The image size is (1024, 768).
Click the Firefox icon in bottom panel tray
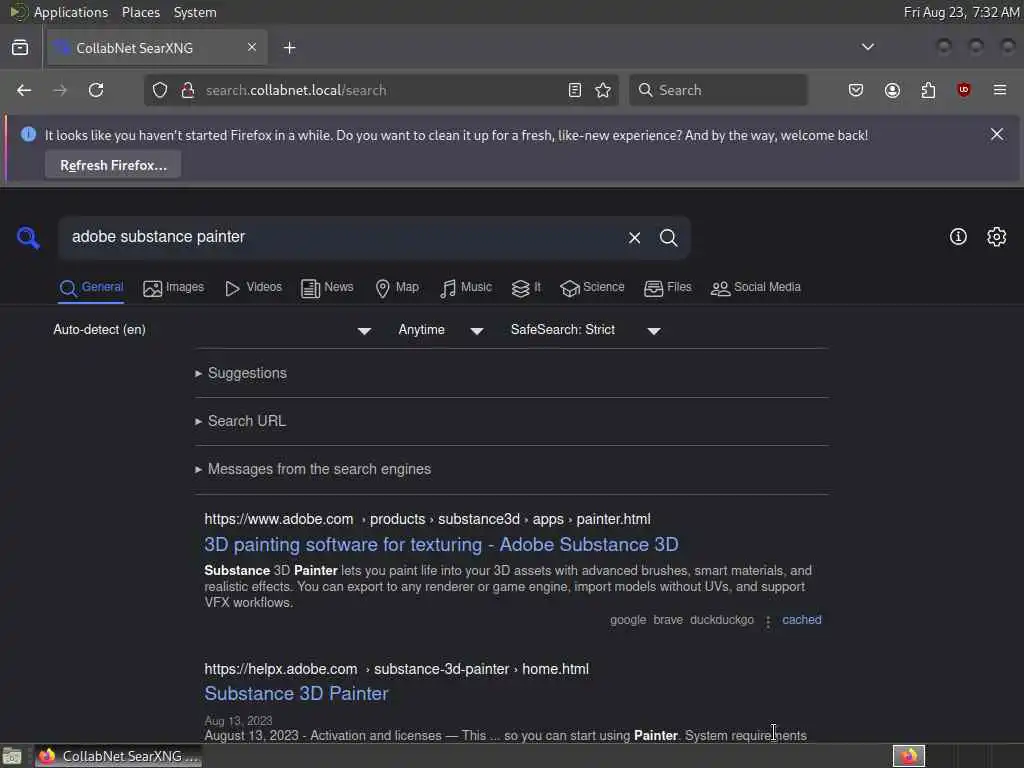tap(909, 756)
